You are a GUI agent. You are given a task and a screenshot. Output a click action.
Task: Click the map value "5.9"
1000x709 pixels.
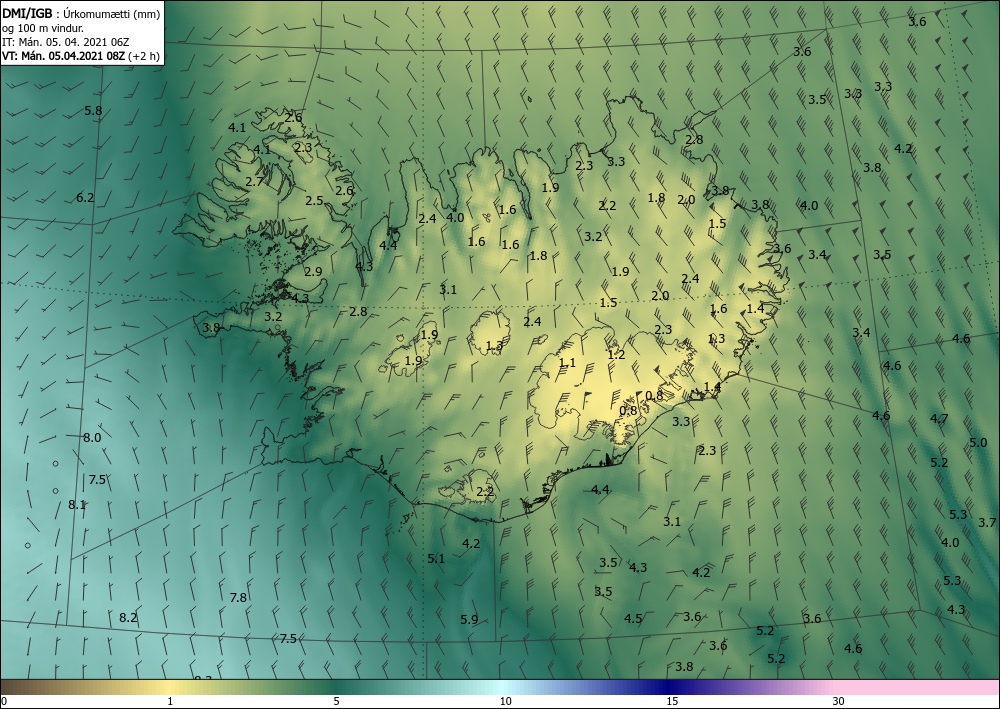(x=469, y=619)
